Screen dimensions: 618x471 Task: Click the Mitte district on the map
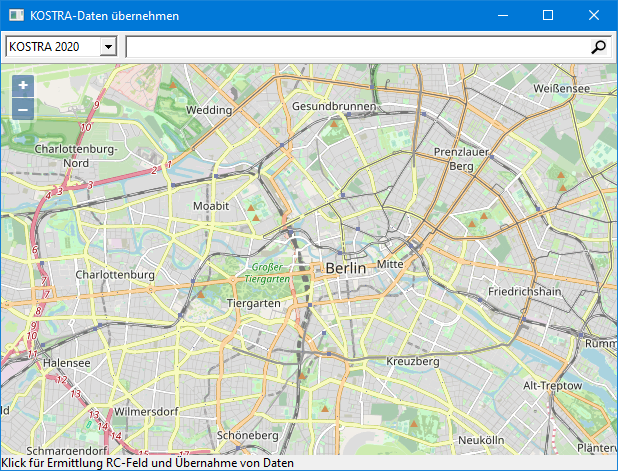(x=389, y=265)
